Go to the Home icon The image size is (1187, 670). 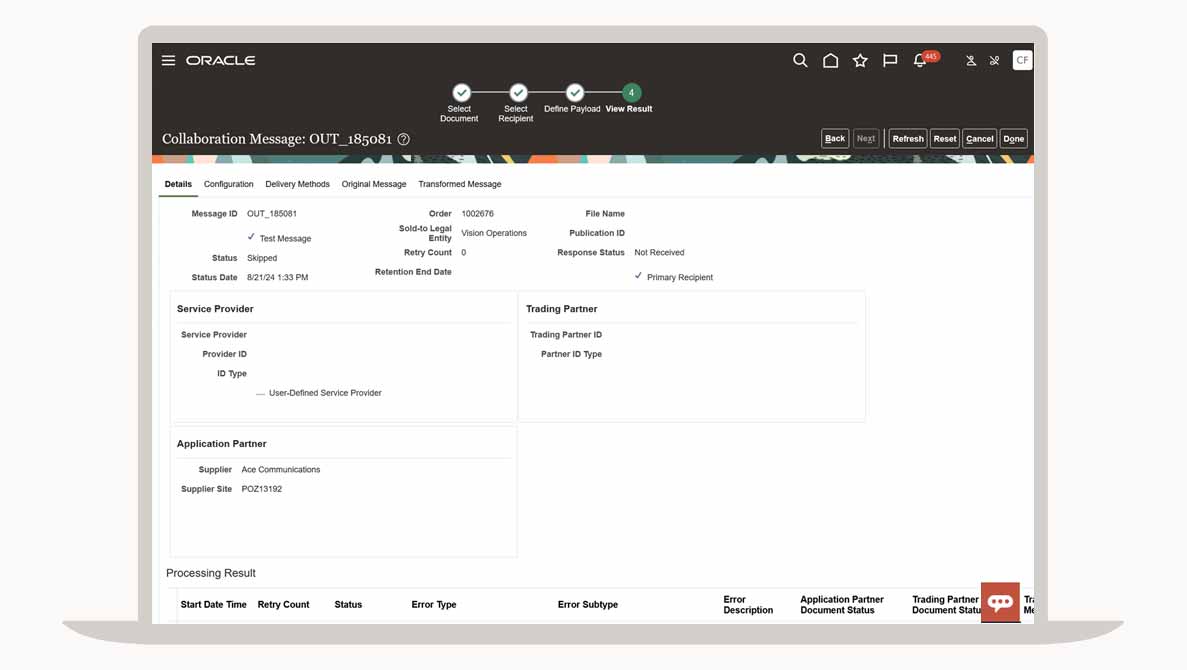(830, 61)
